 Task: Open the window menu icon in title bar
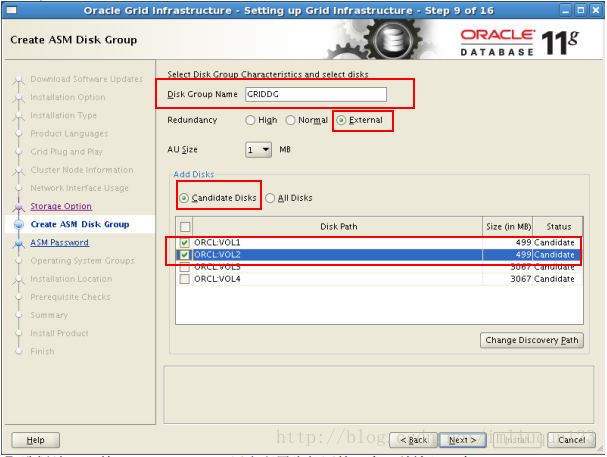12,10
